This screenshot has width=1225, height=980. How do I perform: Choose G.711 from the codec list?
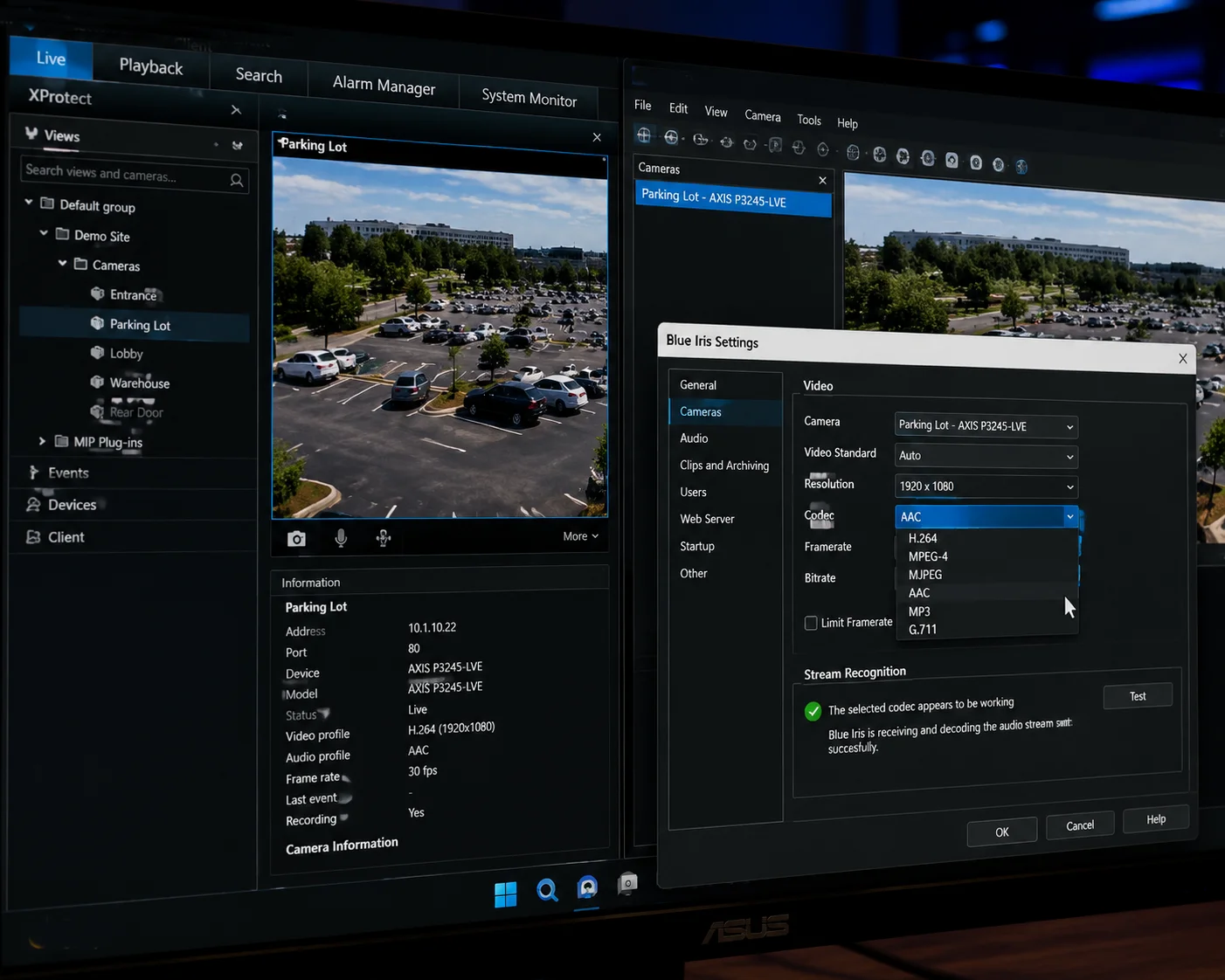[x=923, y=629]
